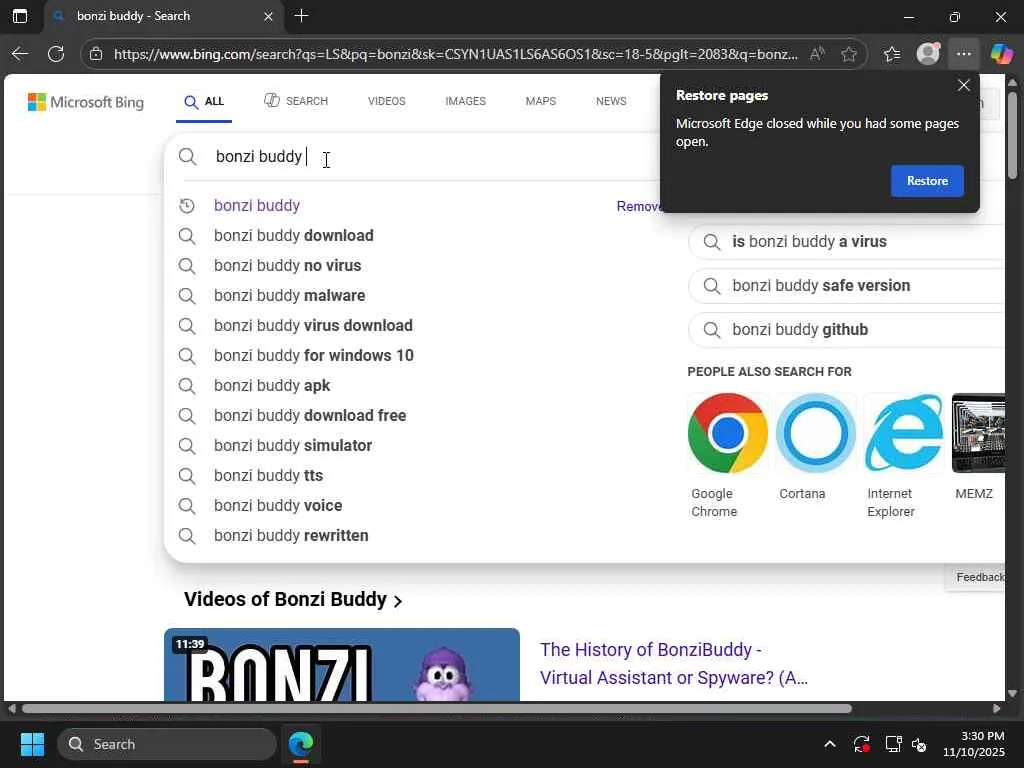Click the taskbar Search box
This screenshot has width=1024, height=768.
coord(167,744)
